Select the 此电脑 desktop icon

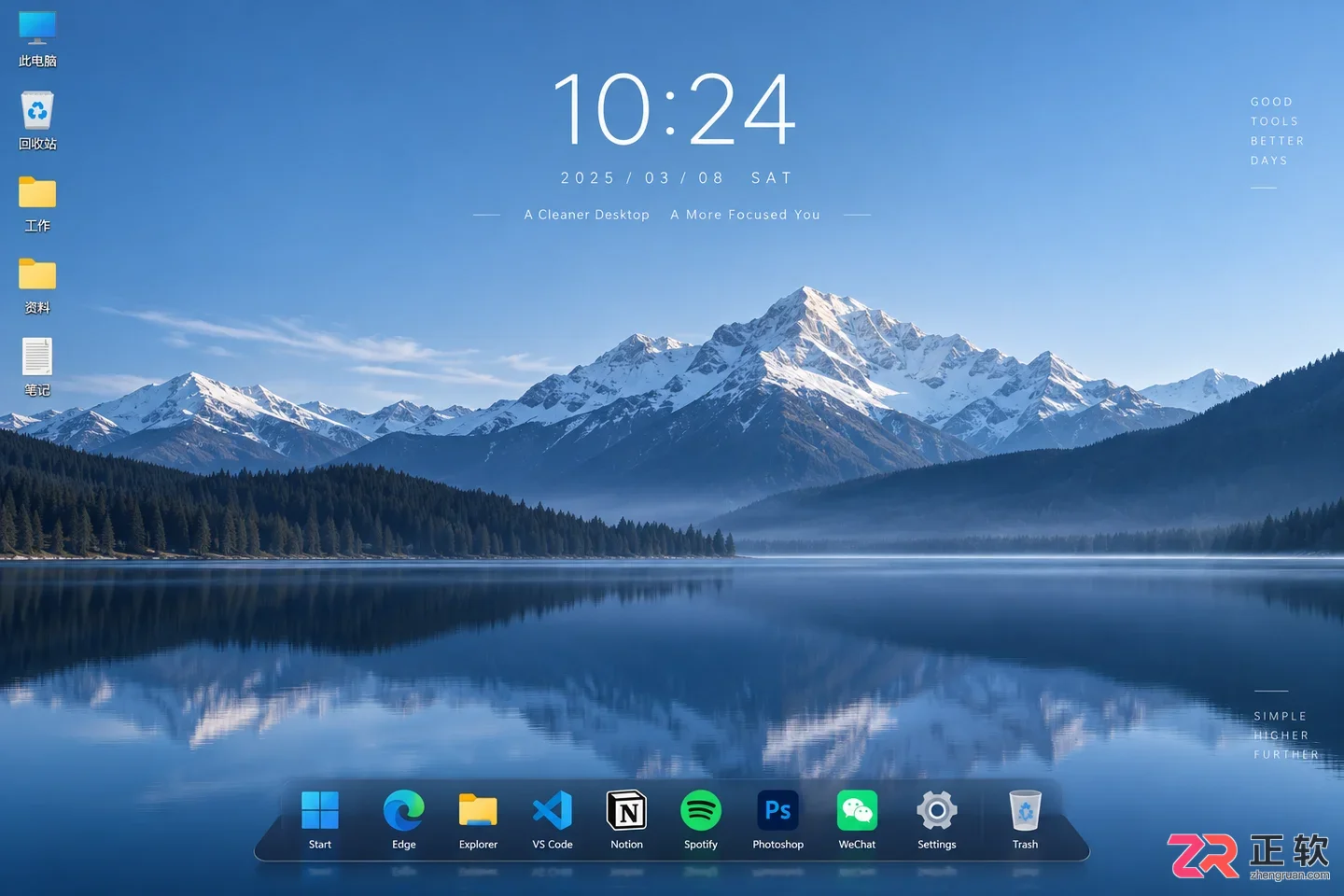coord(37,39)
